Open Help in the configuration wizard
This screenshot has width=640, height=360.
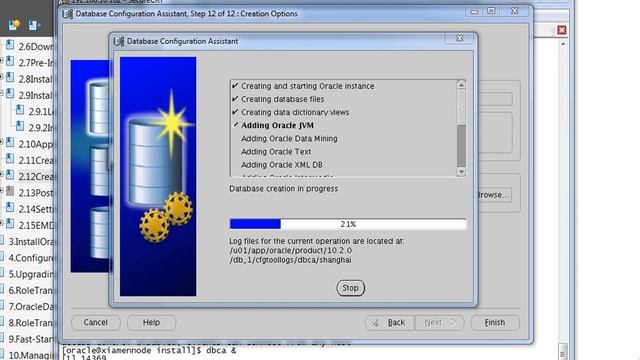pos(151,322)
